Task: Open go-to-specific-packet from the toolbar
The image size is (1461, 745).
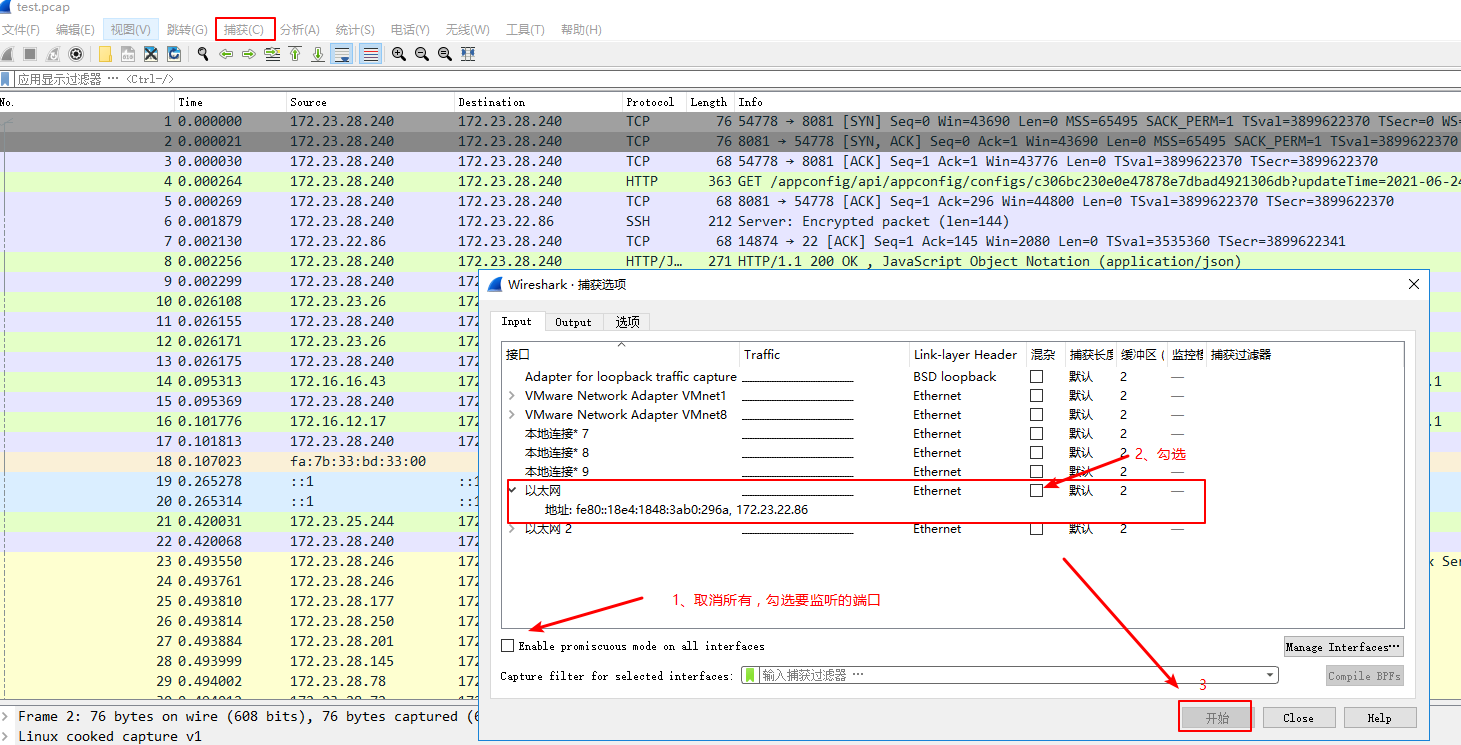Action: [272, 54]
